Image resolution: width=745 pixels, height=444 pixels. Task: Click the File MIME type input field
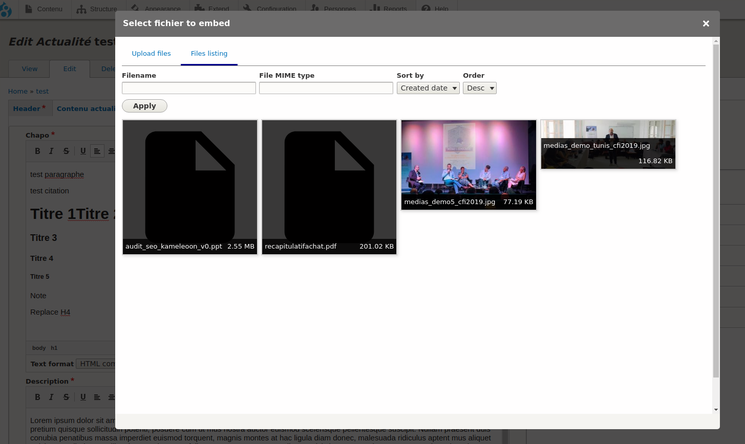(326, 88)
